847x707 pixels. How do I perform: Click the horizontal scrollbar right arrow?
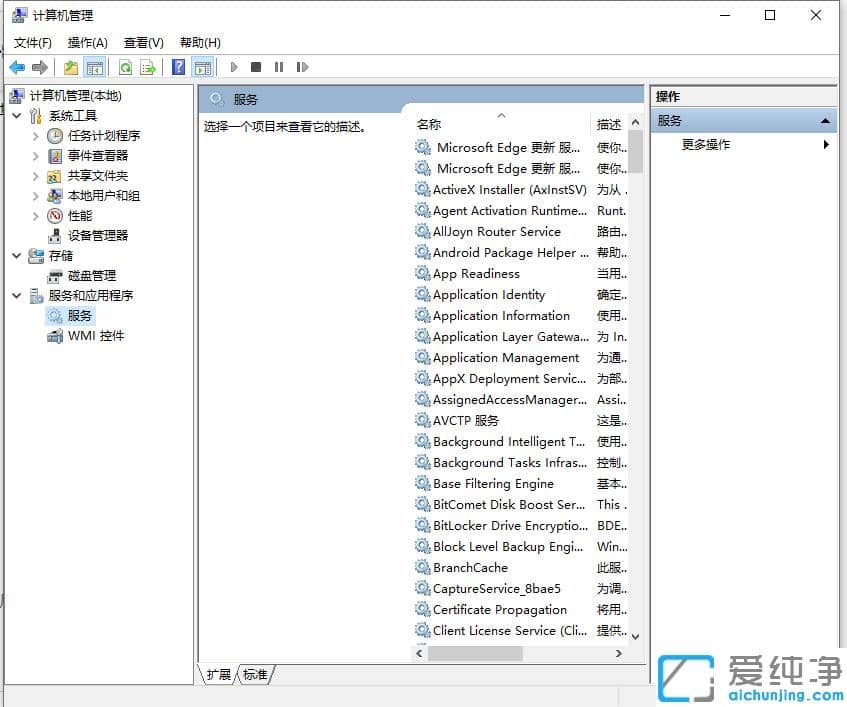point(621,653)
